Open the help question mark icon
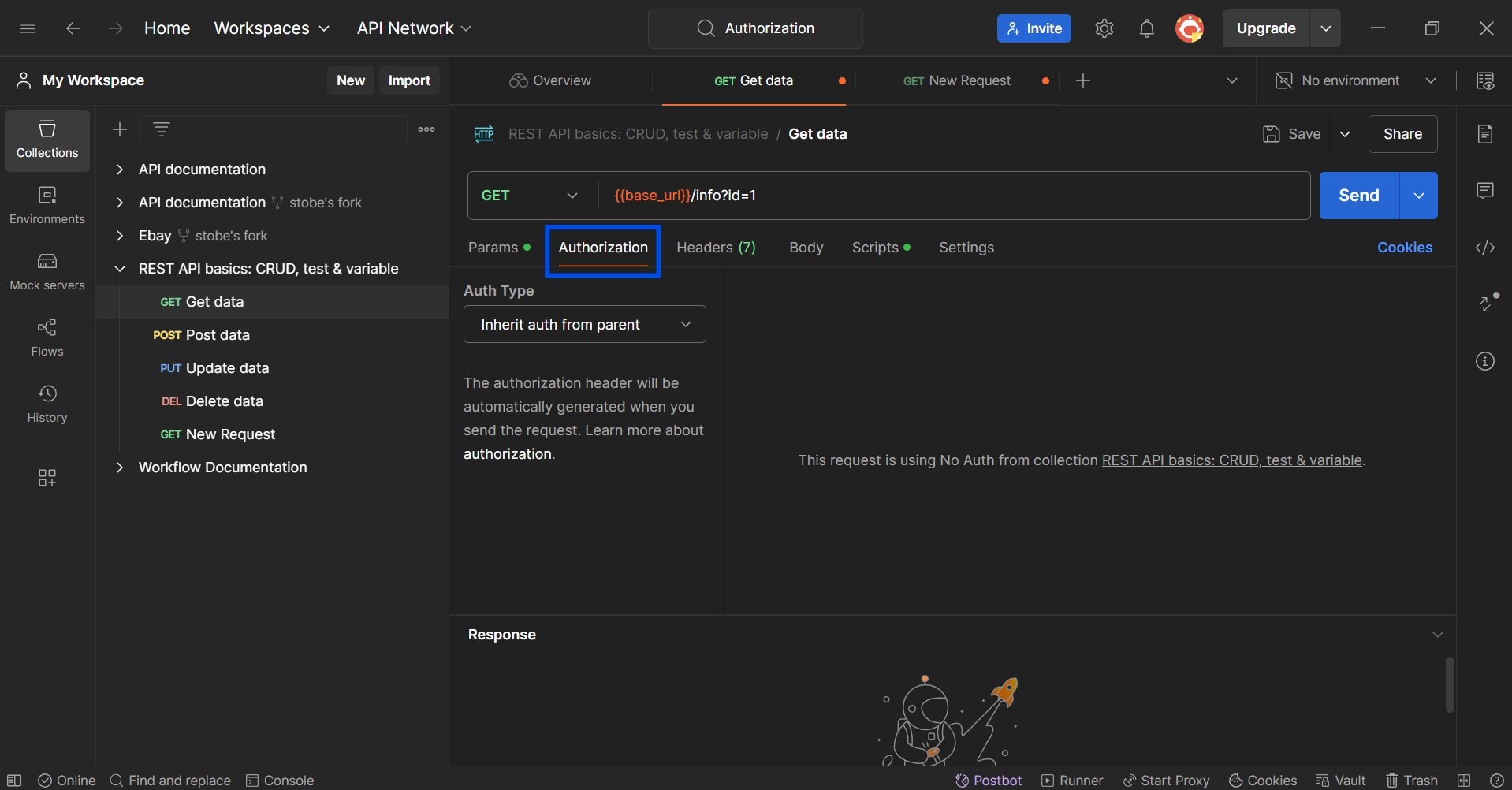The width and height of the screenshot is (1512, 790). pos(1497,781)
